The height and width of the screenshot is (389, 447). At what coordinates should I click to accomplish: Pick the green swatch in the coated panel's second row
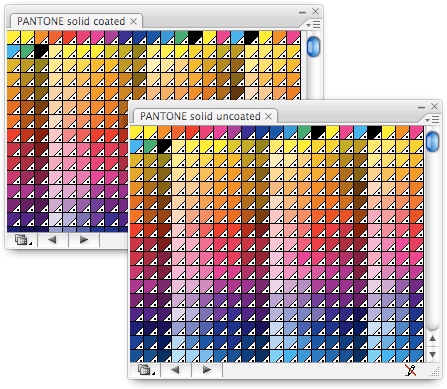coord(27,52)
